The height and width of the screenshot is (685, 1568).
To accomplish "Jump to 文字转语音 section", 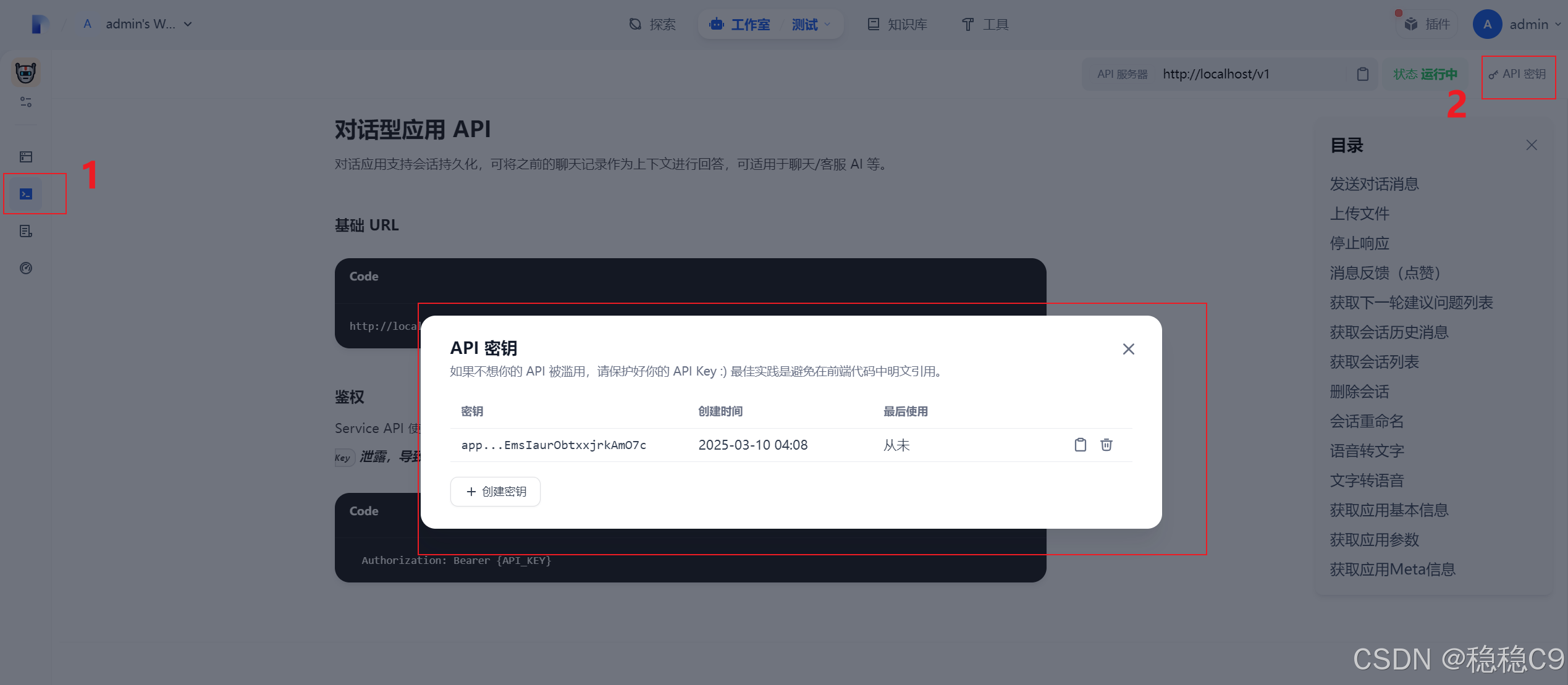I will 1367,481.
